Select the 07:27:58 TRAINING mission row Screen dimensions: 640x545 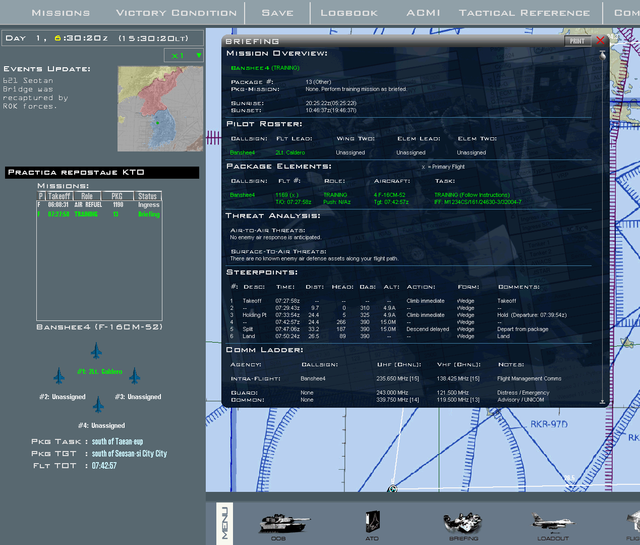(x=99, y=214)
